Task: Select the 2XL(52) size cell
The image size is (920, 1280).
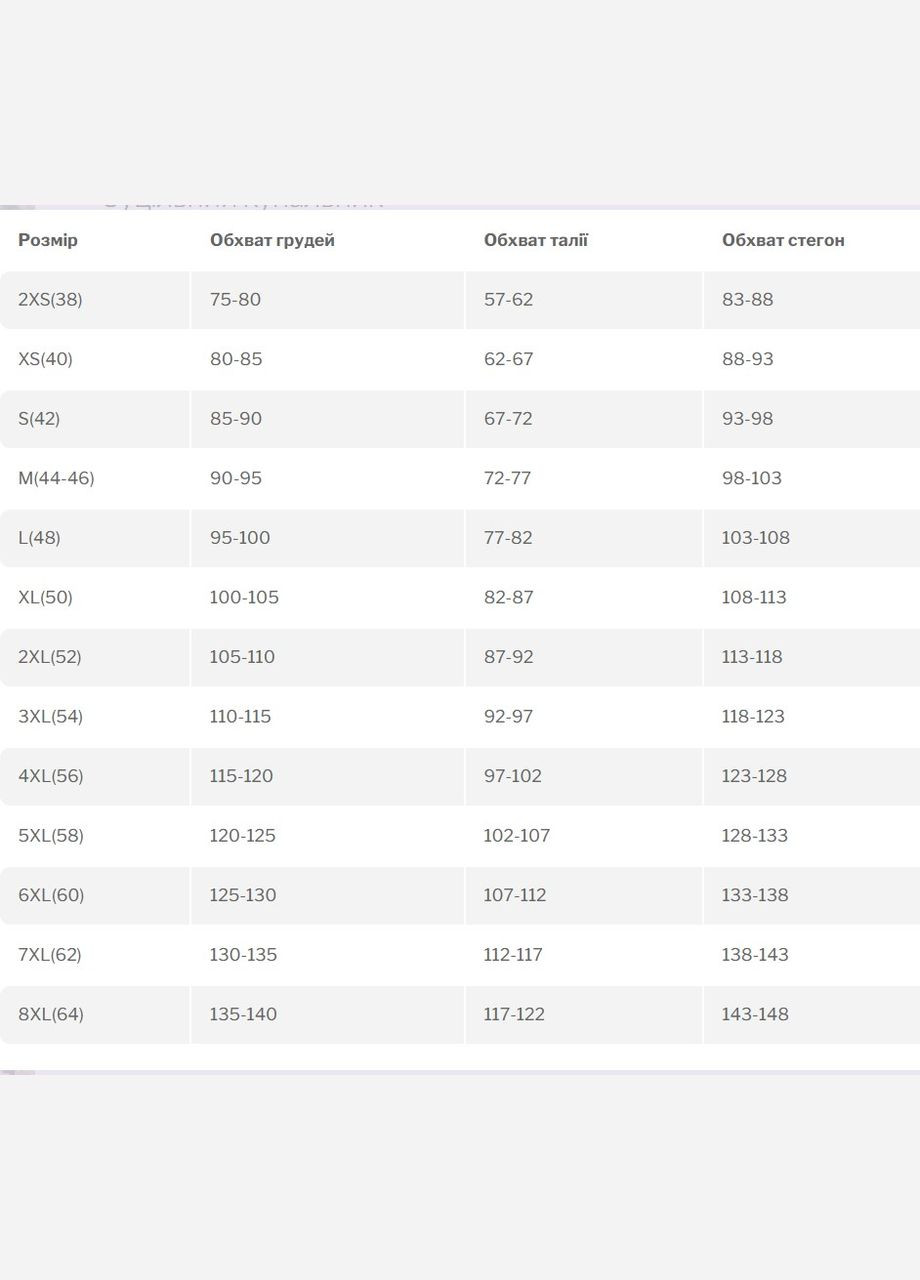Action: pos(50,657)
